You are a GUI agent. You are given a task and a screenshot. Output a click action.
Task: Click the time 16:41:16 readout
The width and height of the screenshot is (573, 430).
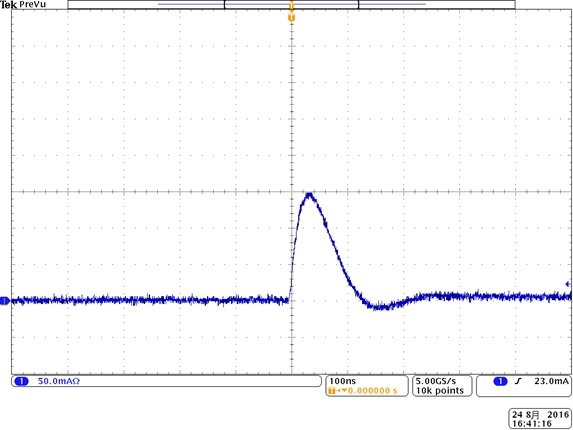tap(532, 424)
